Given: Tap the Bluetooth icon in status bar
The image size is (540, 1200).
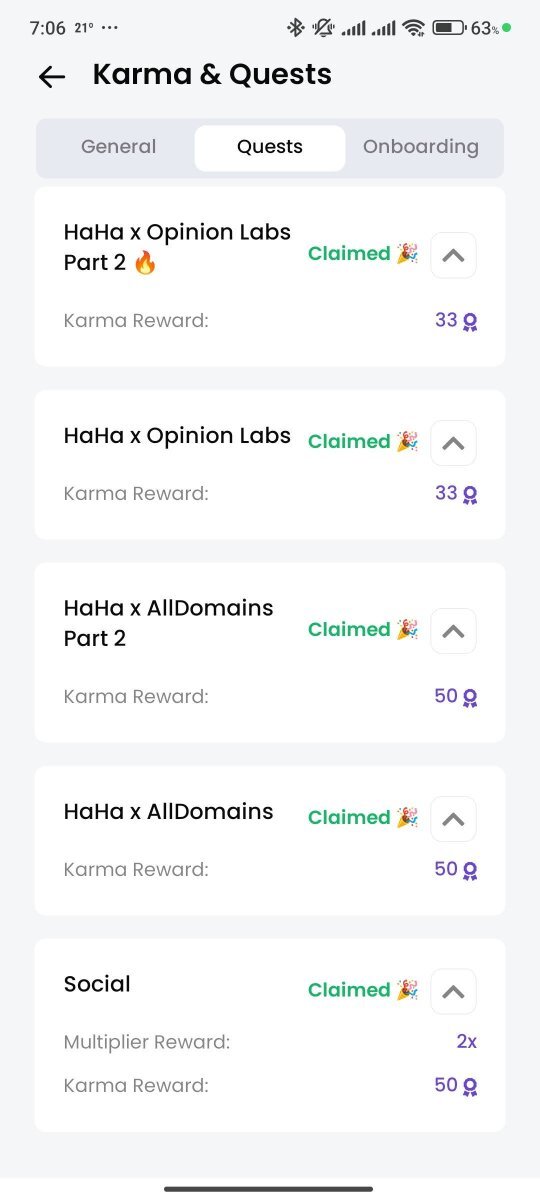Looking at the screenshot, I should (296, 28).
